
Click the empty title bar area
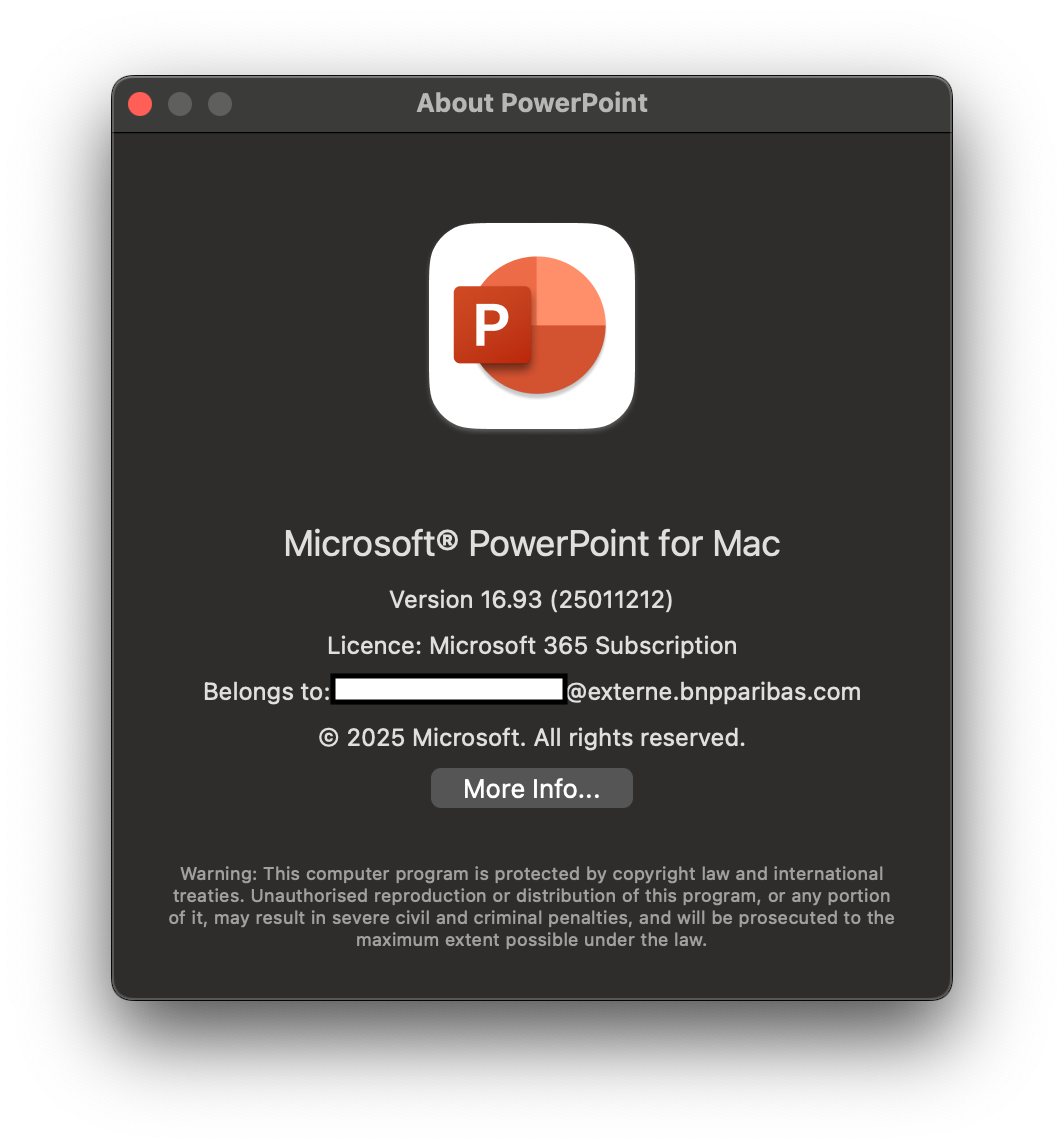[798, 104]
